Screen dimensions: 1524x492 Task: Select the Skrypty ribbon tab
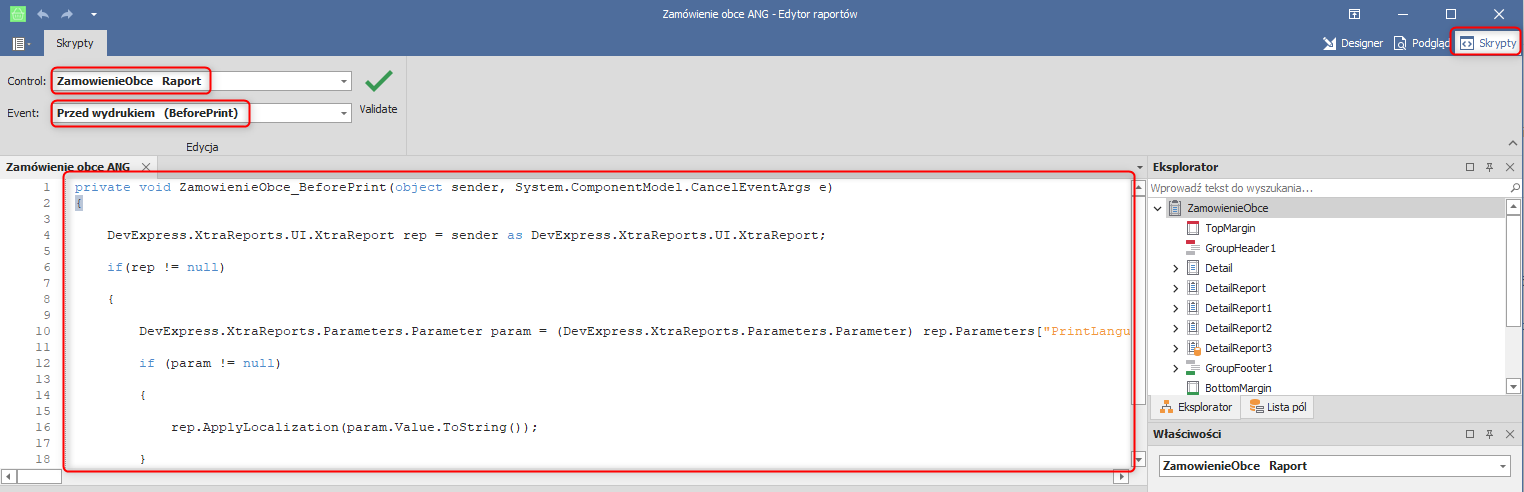click(x=76, y=43)
